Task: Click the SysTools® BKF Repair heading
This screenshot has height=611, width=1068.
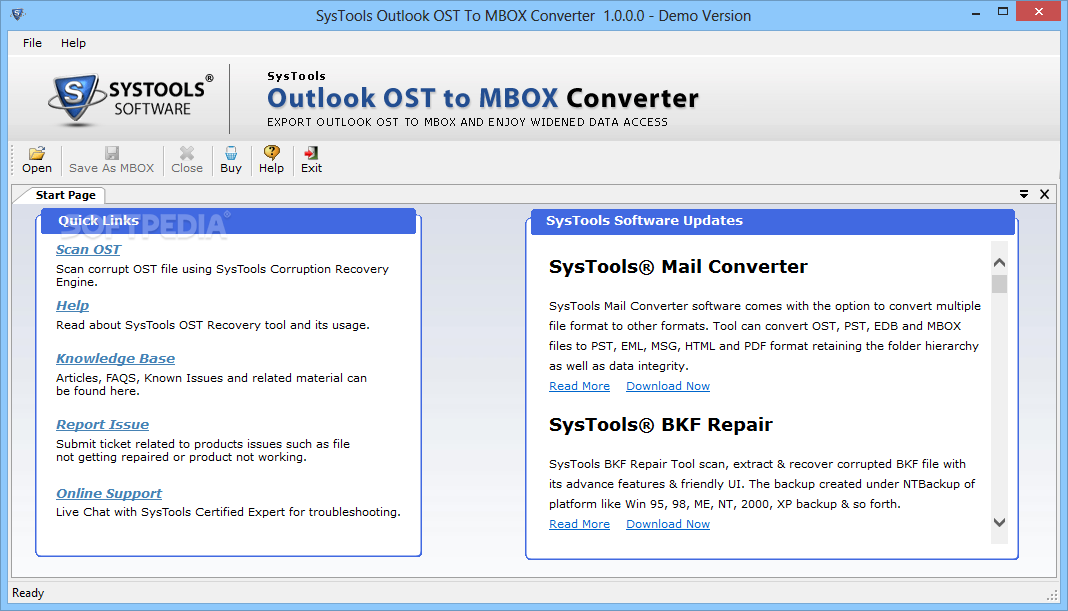Action: [x=661, y=424]
